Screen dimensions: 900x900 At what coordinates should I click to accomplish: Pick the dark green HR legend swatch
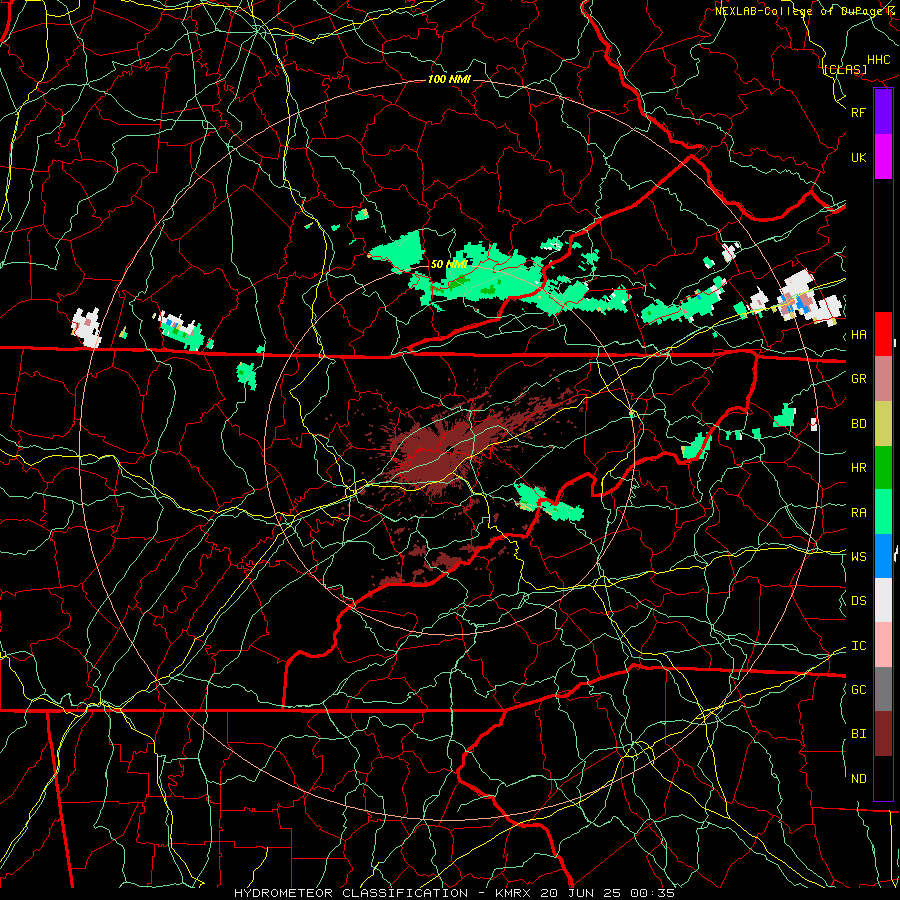[x=883, y=468]
